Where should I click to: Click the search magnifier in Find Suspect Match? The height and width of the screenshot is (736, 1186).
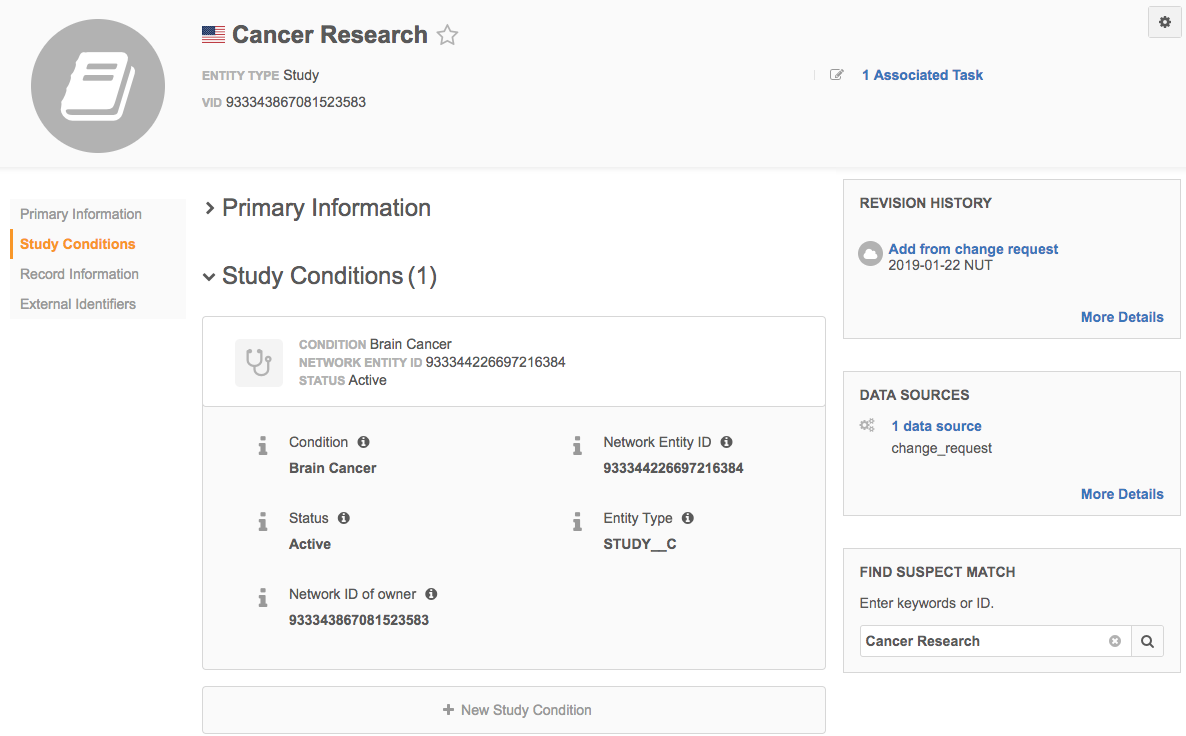[x=1147, y=641]
